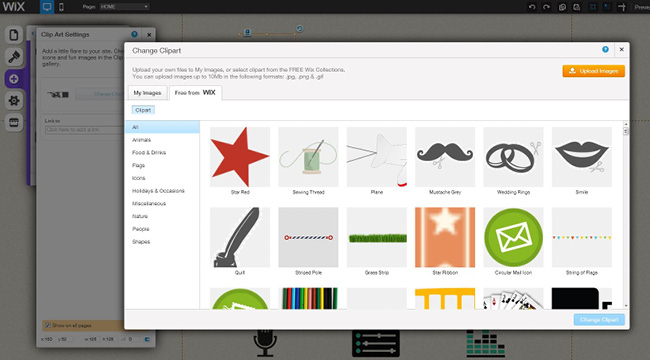Click the orange Upload Images button

(x=594, y=71)
